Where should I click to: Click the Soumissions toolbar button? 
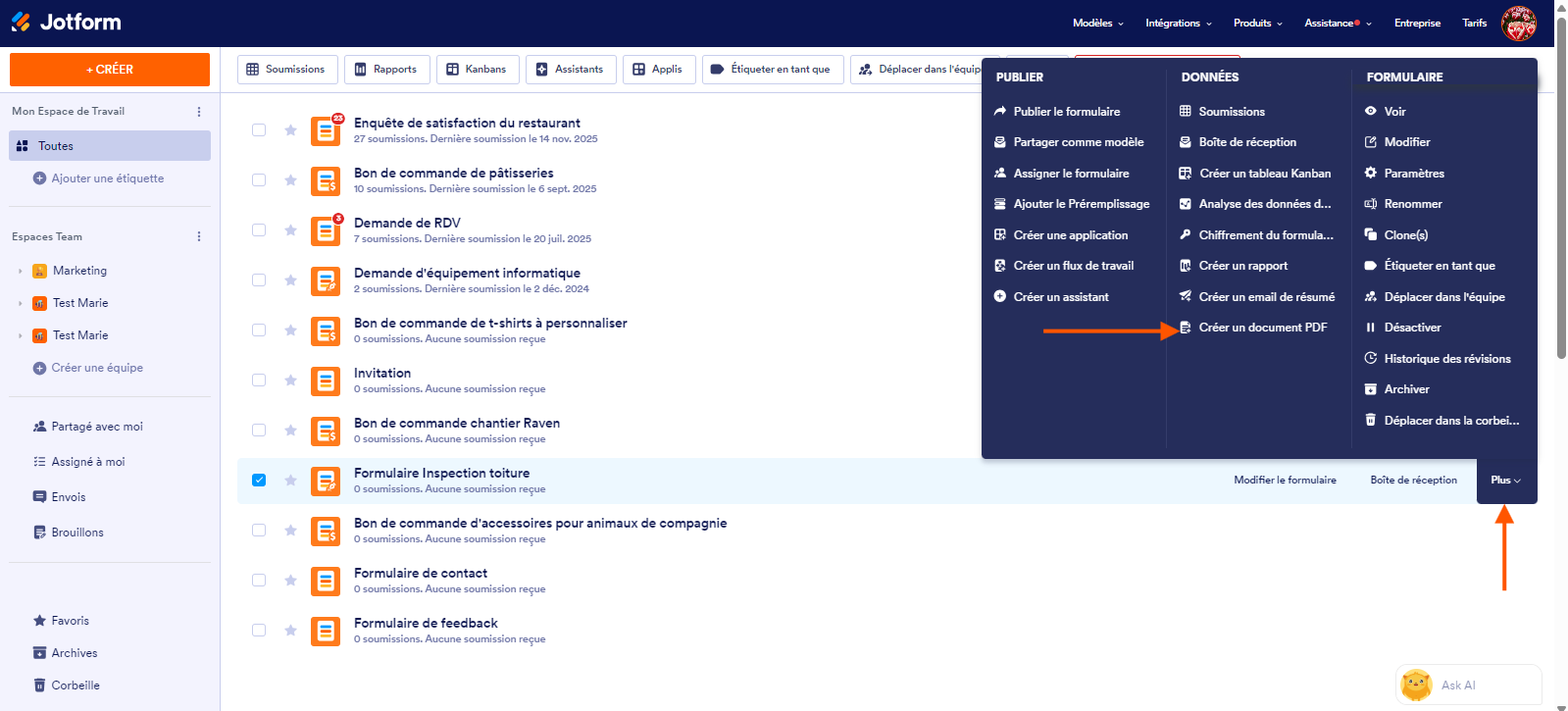(x=287, y=70)
